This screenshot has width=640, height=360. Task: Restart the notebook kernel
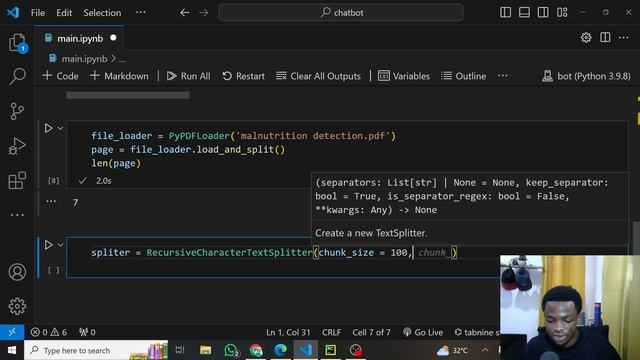point(244,76)
